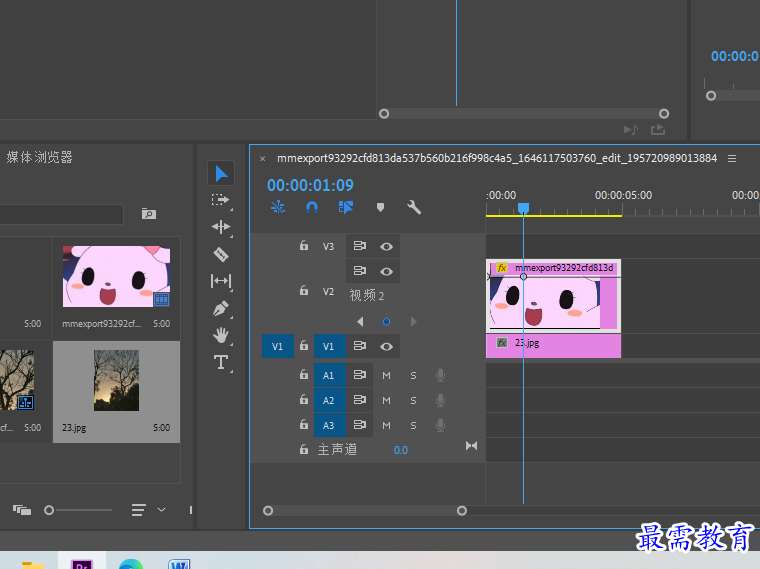
Task: Select the Razor tool
Action: 221,254
